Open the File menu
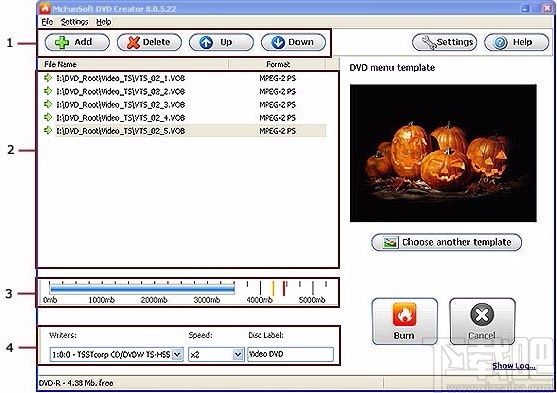Image resolution: width=557 pixels, height=393 pixels. pos(47,22)
